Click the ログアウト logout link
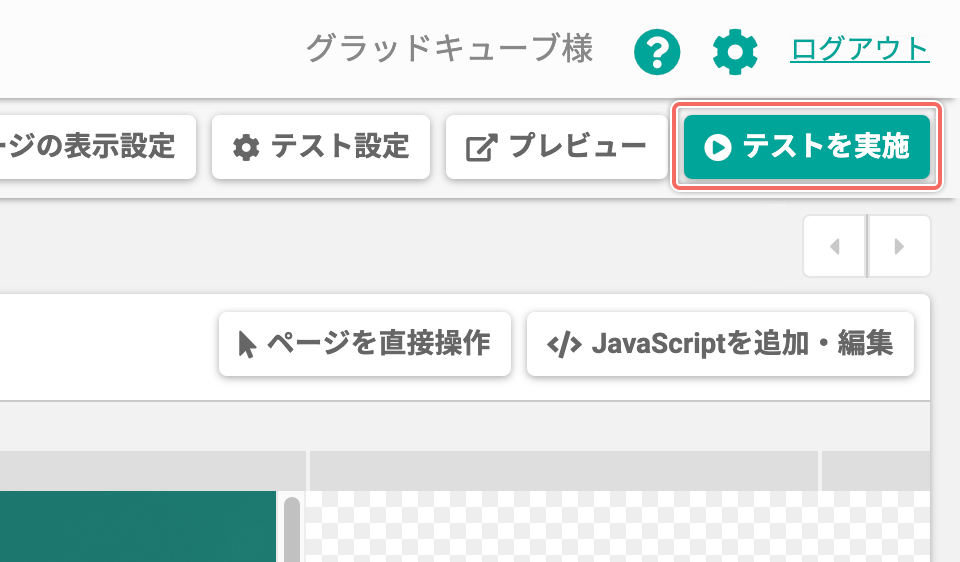 (860, 50)
